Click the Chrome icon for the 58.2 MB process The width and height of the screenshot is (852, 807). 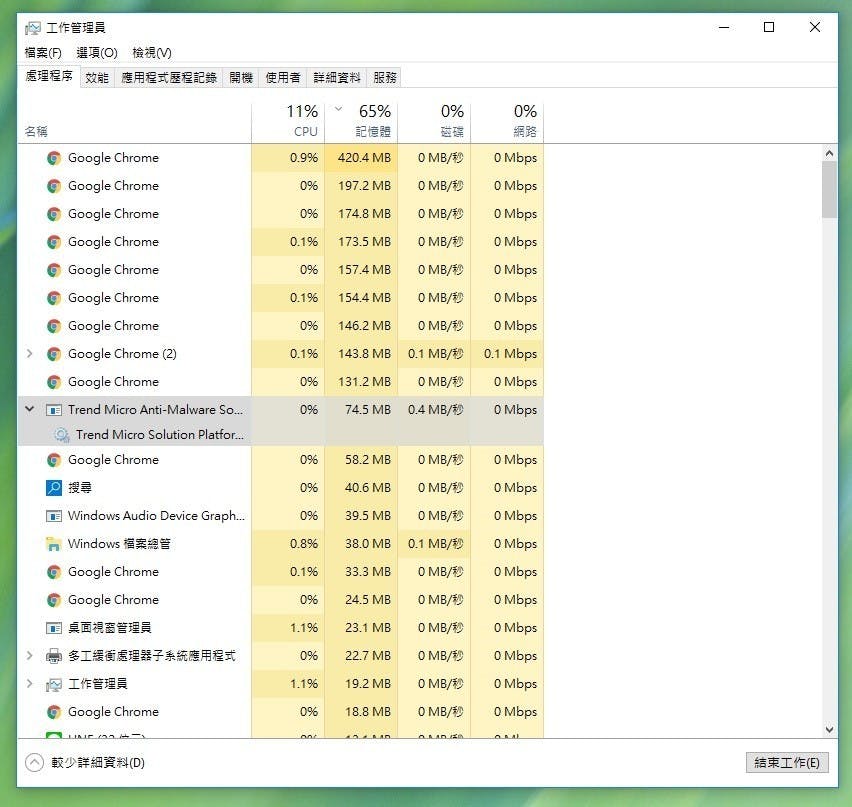[x=54, y=460]
